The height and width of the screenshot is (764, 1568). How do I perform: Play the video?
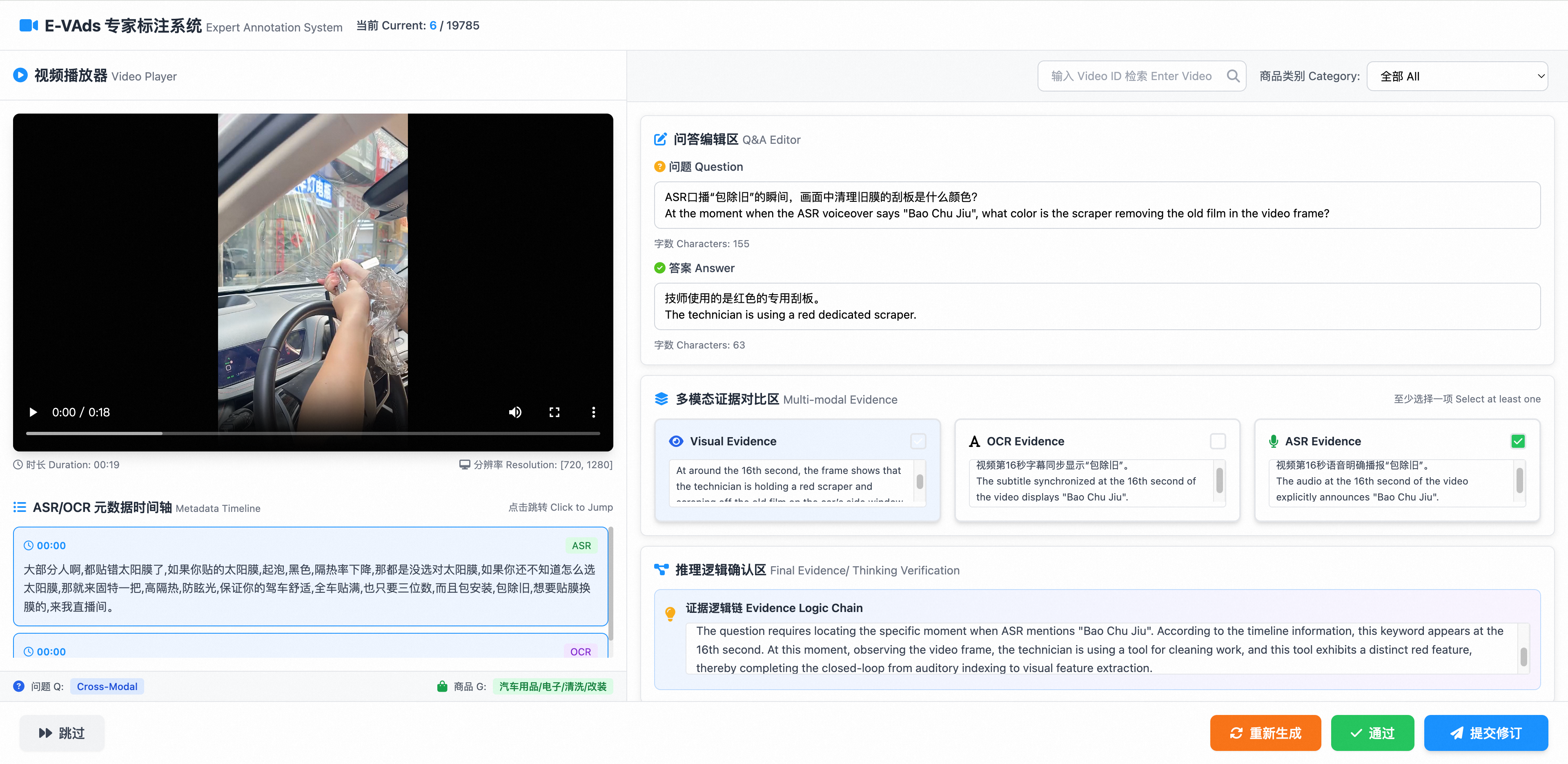tap(33, 413)
